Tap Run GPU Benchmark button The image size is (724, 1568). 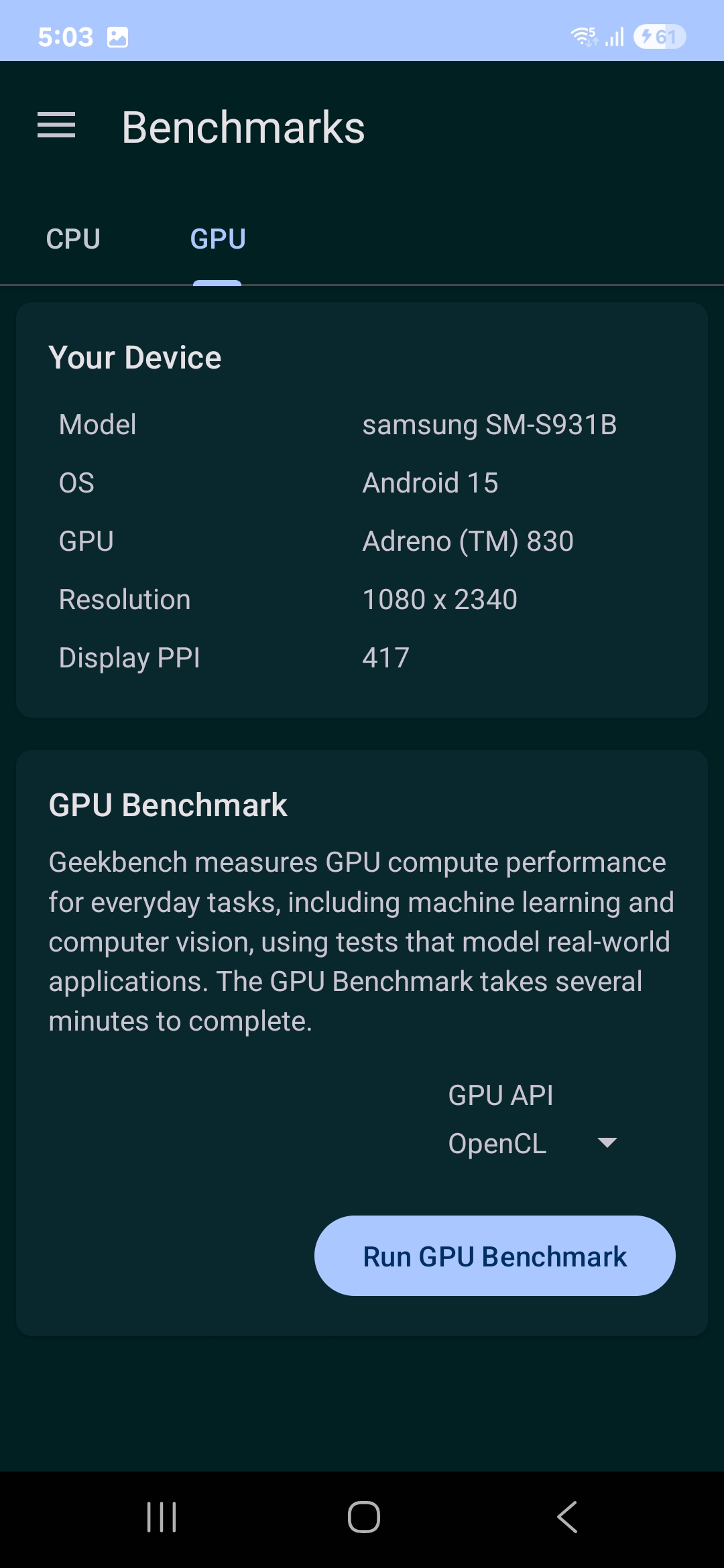tap(495, 1256)
